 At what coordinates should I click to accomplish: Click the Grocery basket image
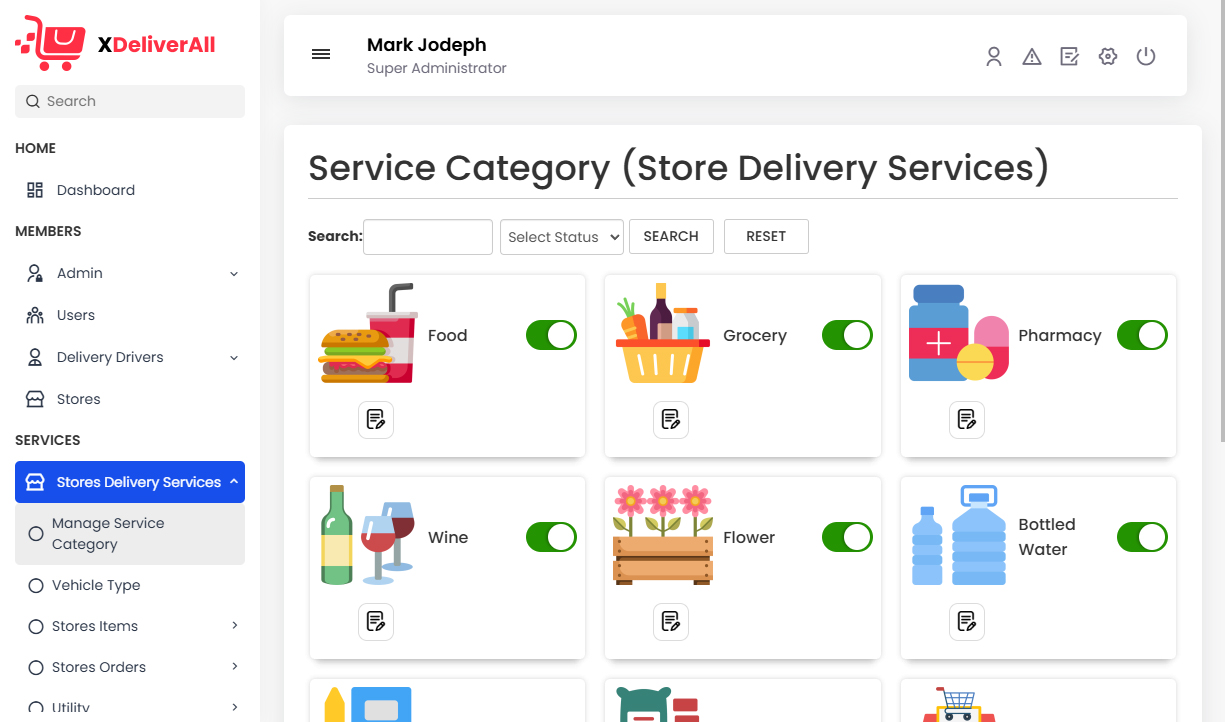(x=662, y=333)
